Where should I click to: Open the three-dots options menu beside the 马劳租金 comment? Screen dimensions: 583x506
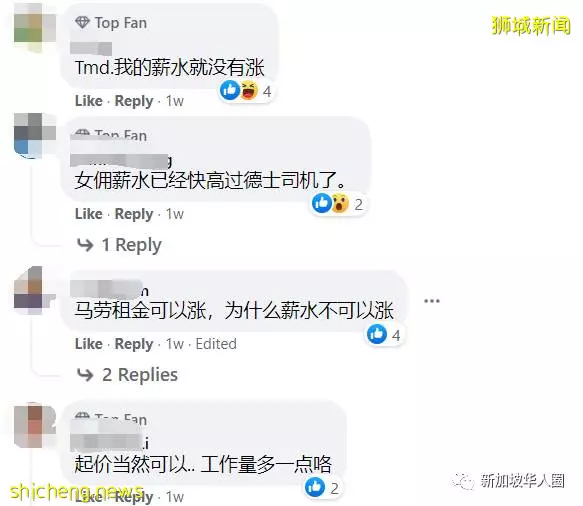(x=432, y=301)
